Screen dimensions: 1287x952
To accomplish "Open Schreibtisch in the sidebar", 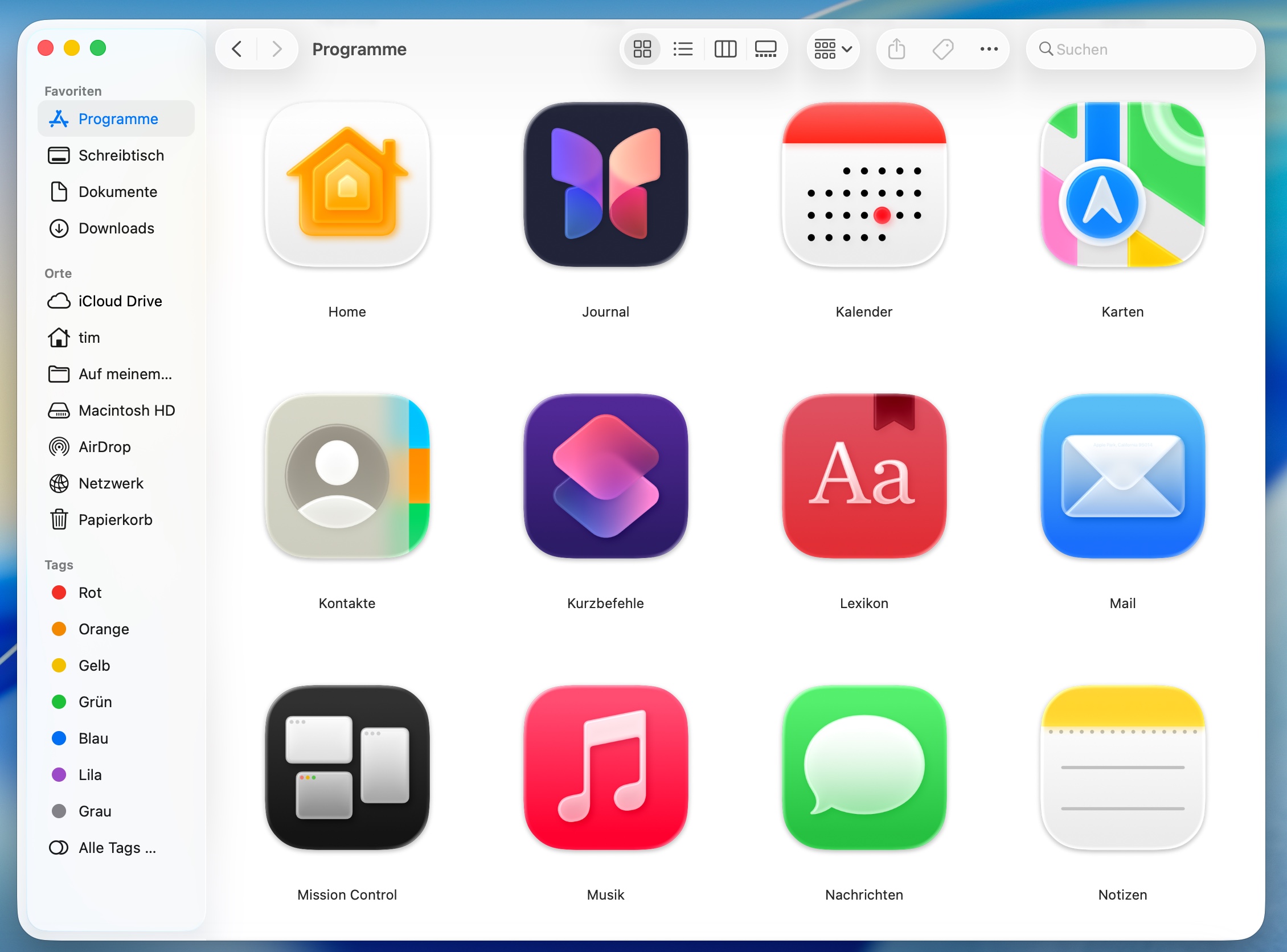I will [x=116, y=155].
